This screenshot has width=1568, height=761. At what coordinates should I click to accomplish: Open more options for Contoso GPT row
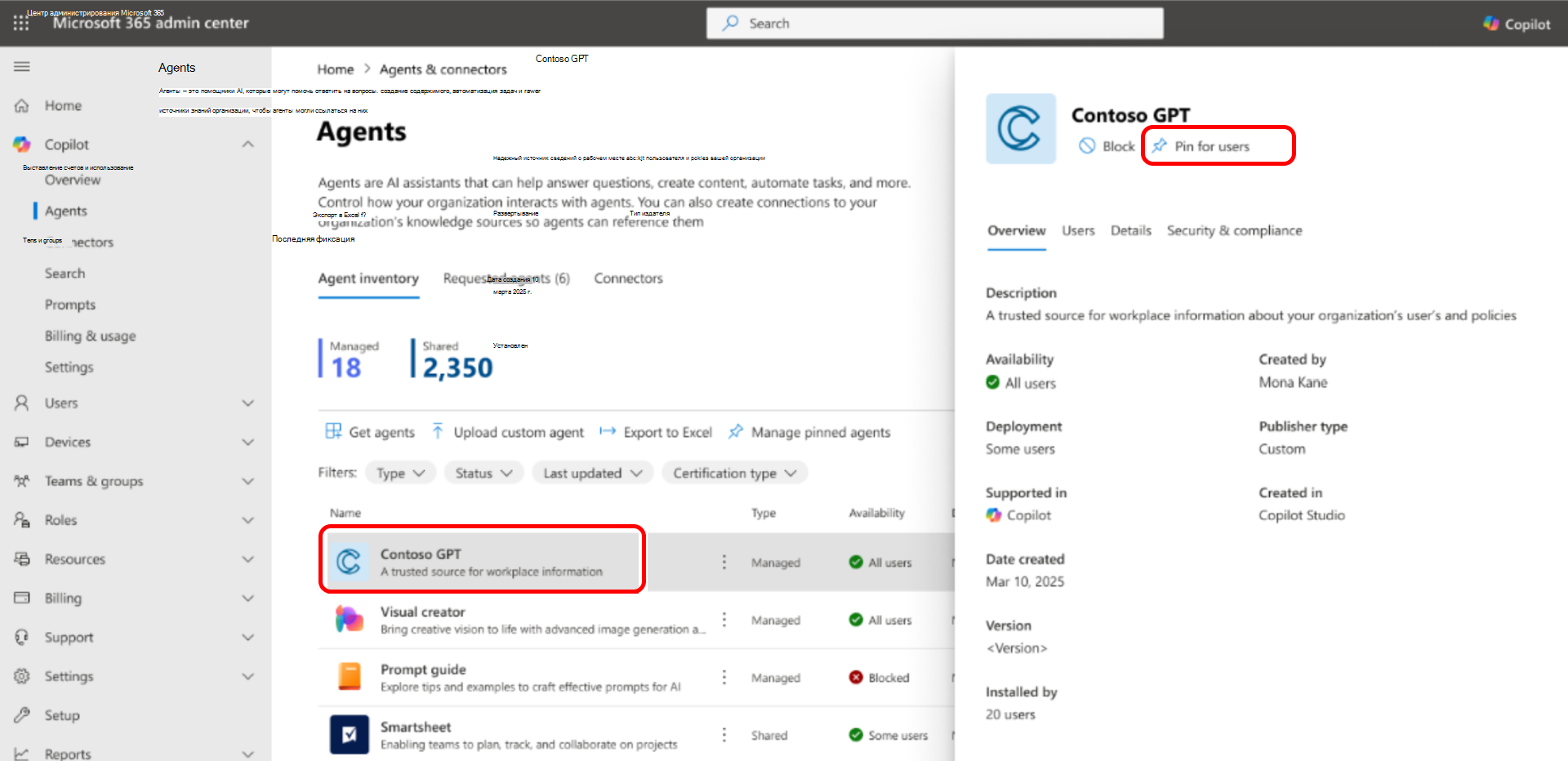tap(724, 562)
